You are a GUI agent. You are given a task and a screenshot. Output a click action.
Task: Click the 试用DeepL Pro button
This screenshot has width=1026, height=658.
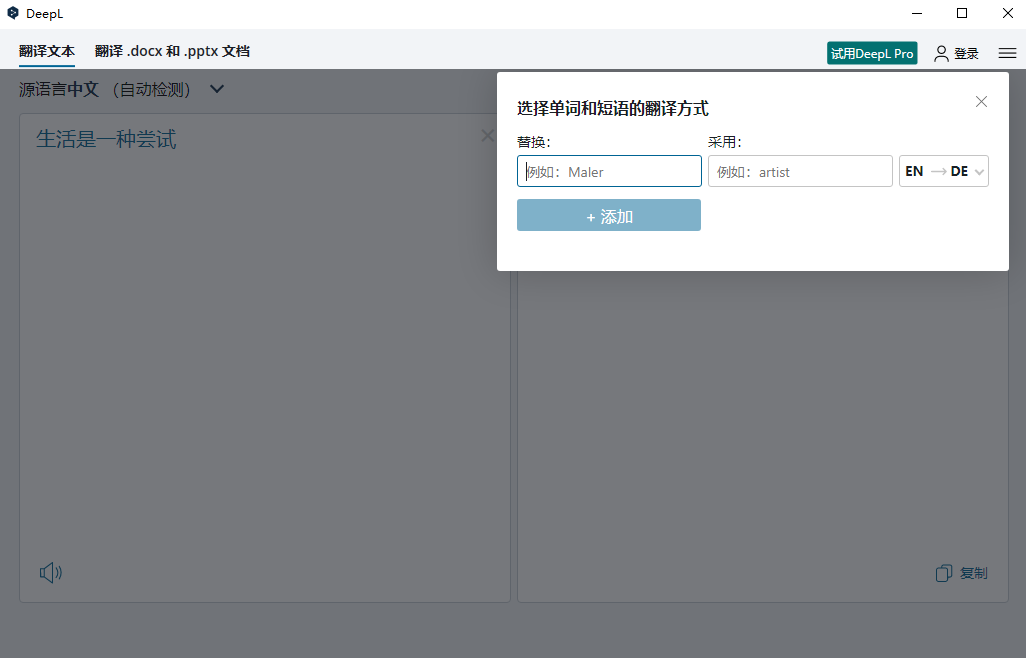tap(872, 54)
